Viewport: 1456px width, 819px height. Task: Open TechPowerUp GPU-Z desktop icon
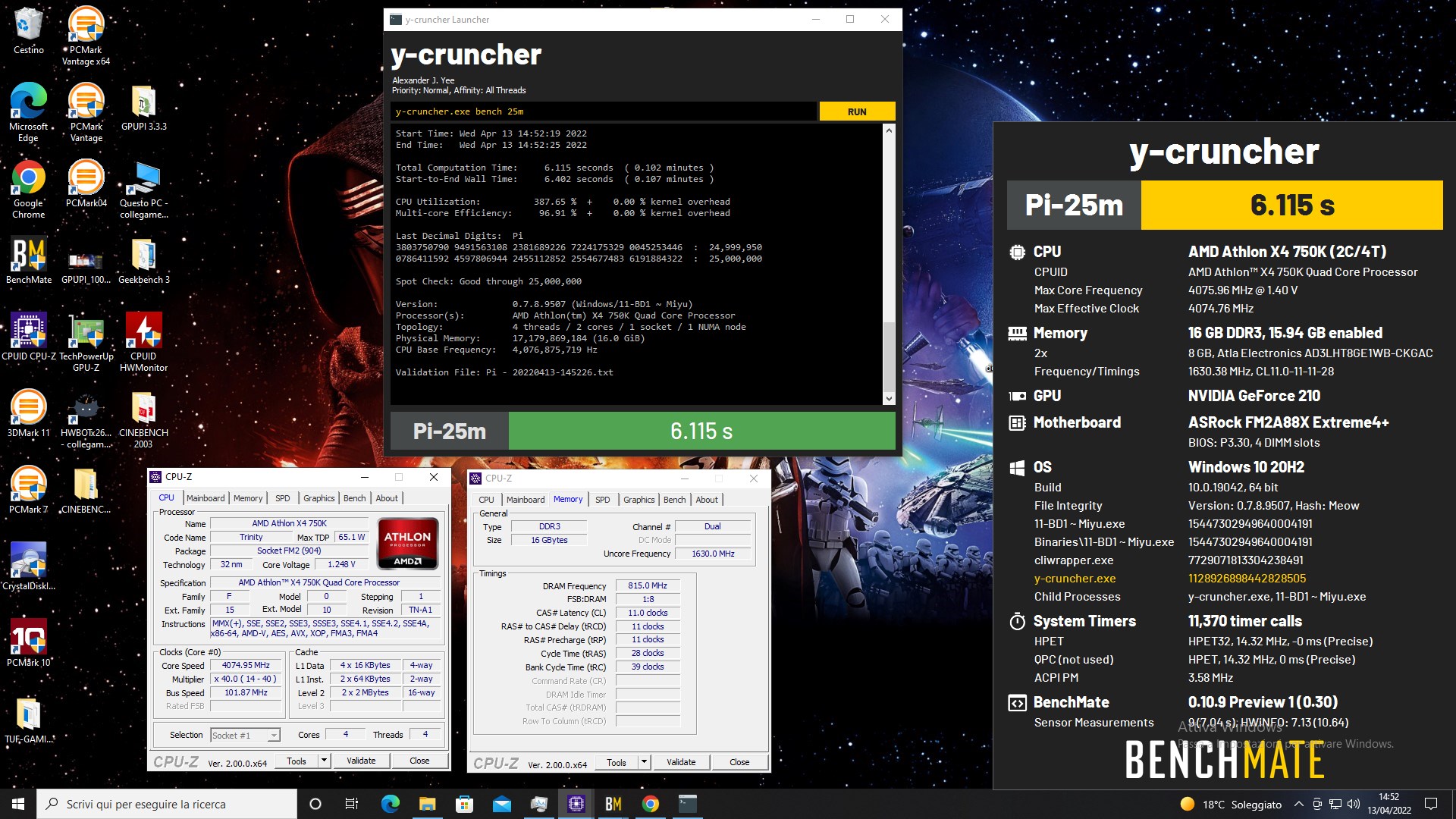click(x=86, y=343)
